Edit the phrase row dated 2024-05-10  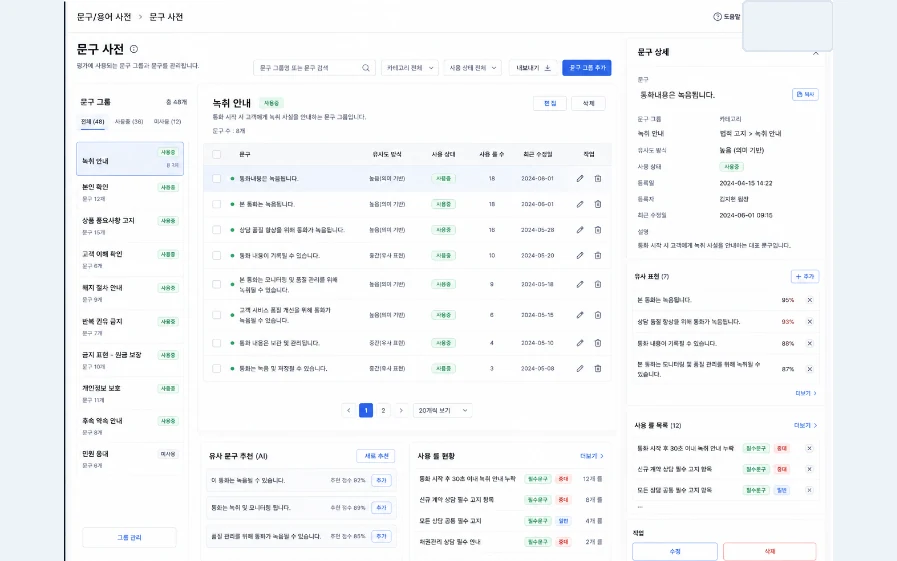click(x=580, y=343)
